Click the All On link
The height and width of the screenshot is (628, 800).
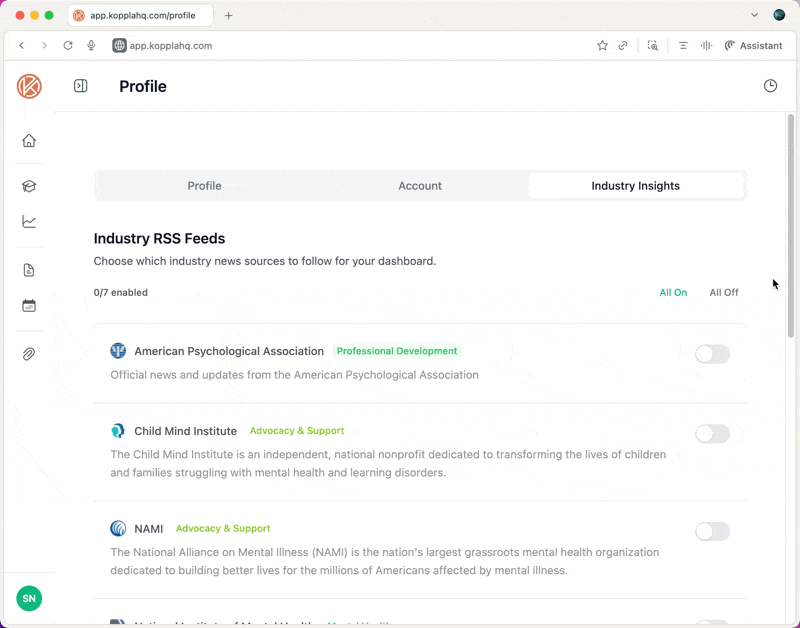tap(673, 292)
